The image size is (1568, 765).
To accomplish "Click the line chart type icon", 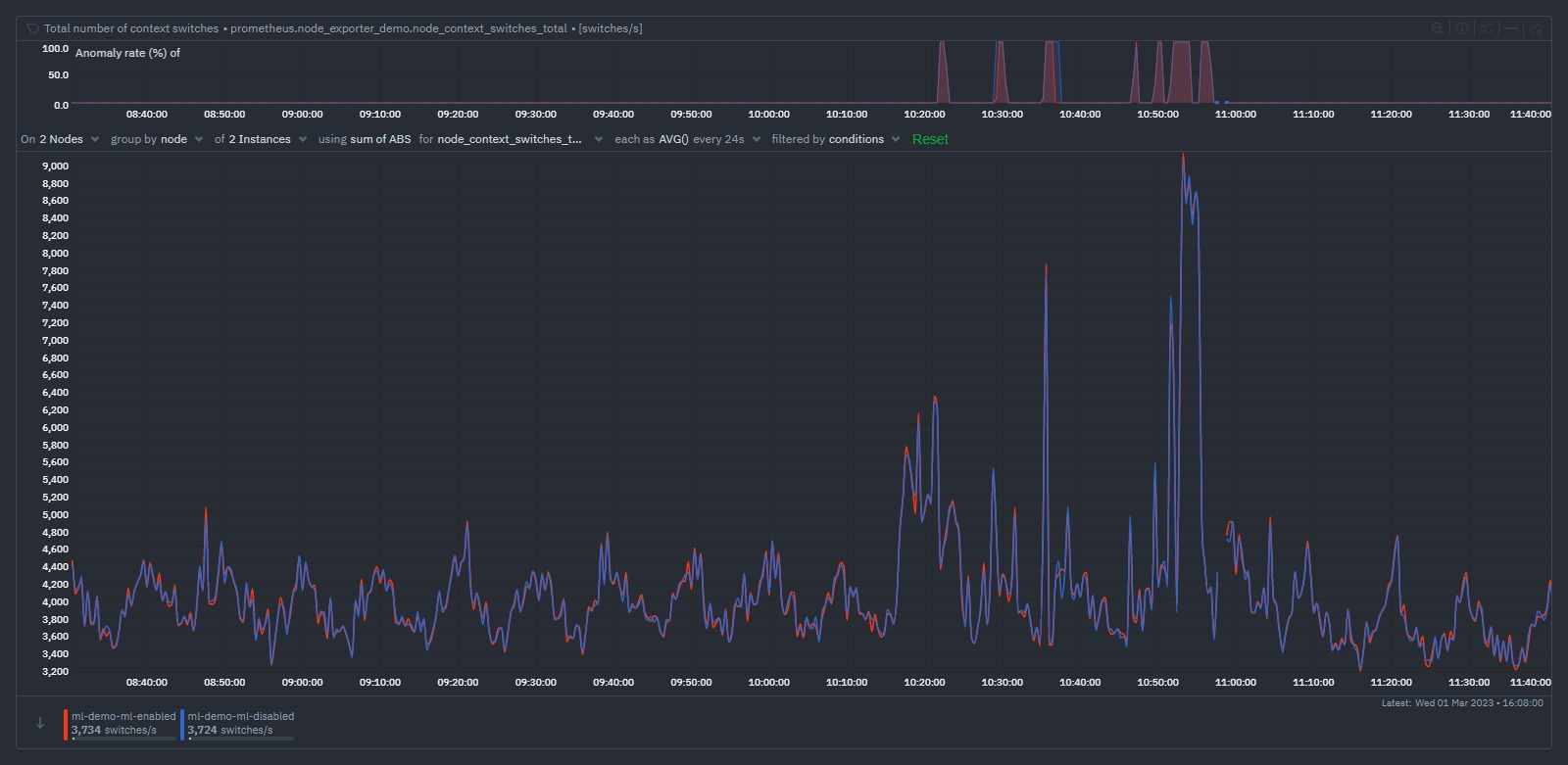I will click(x=1487, y=28).
